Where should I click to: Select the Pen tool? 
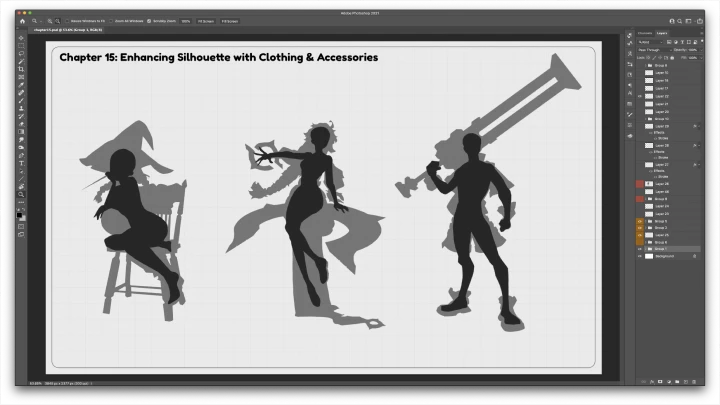click(x=21, y=155)
